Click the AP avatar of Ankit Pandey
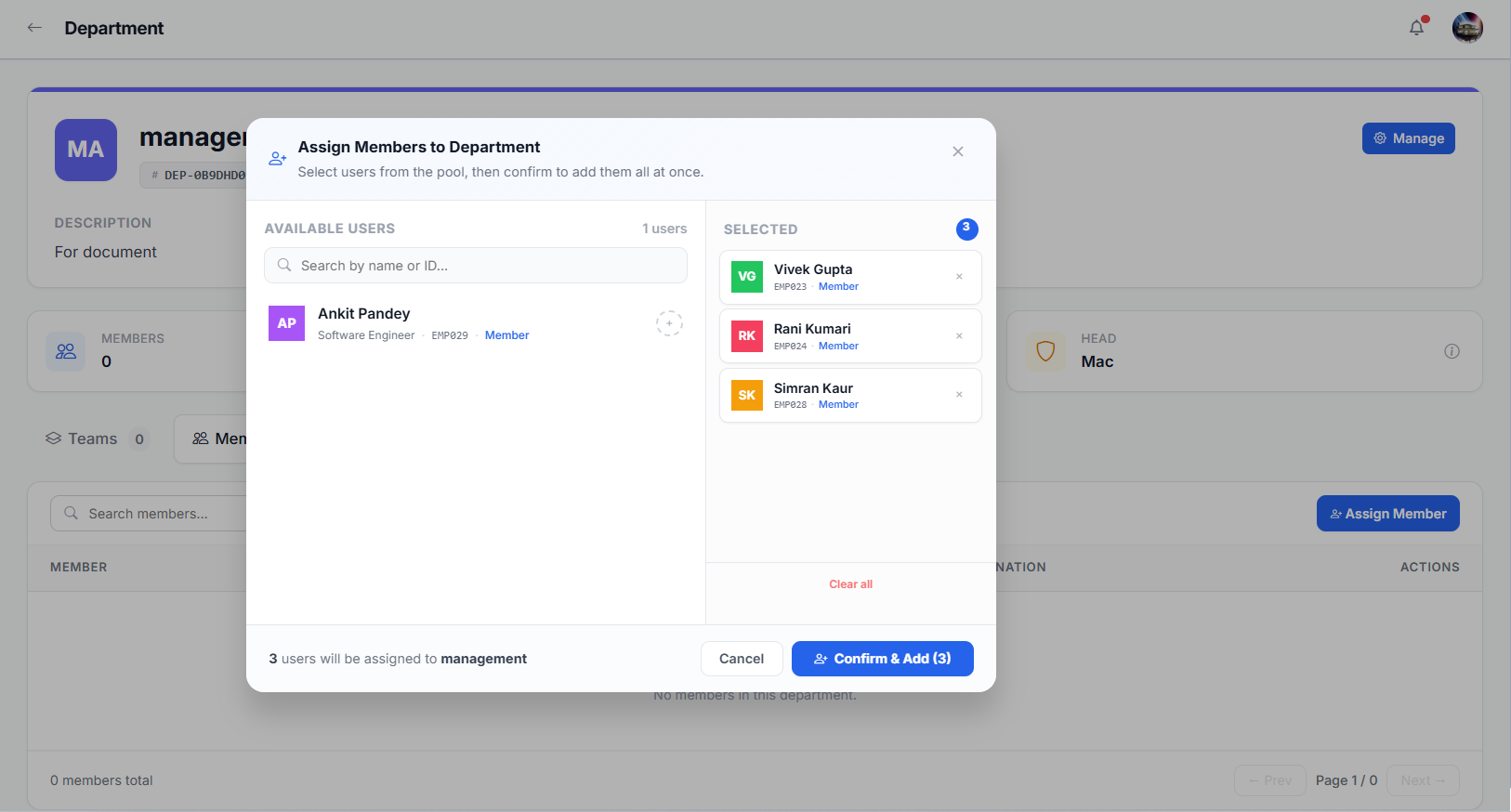The image size is (1511, 812). 286,323
